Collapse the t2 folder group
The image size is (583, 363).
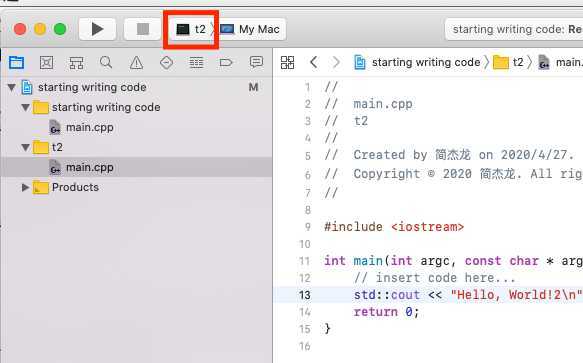click(26, 147)
